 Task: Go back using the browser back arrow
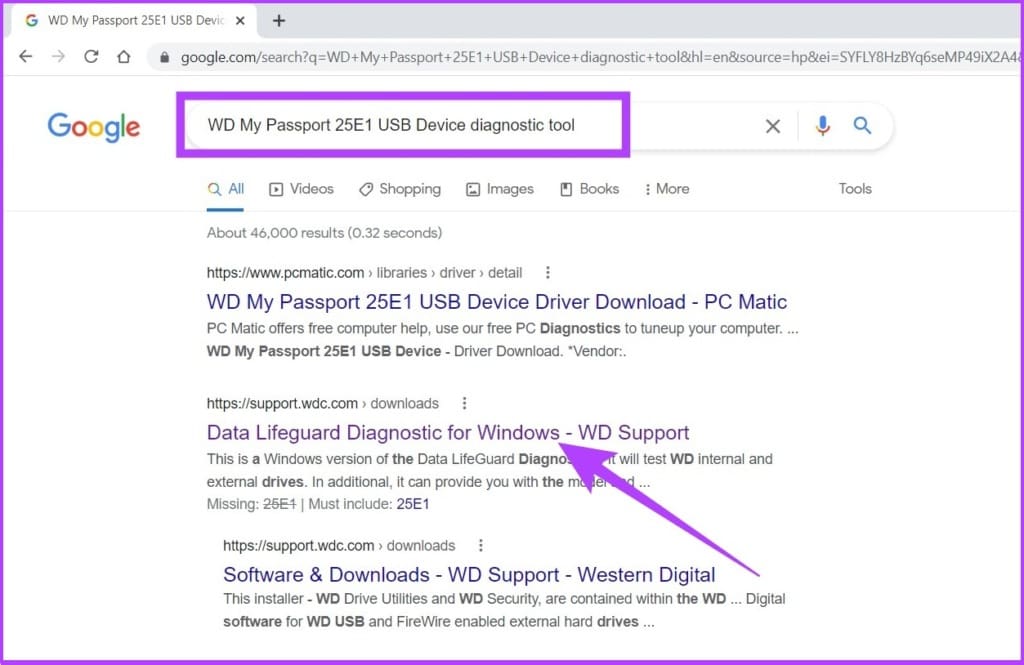click(x=25, y=57)
